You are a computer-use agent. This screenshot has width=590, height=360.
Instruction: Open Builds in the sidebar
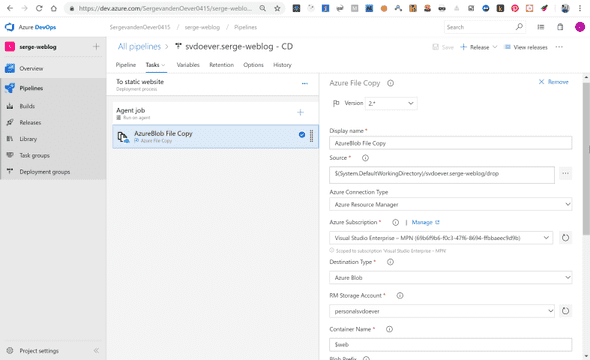pos(27,106)
